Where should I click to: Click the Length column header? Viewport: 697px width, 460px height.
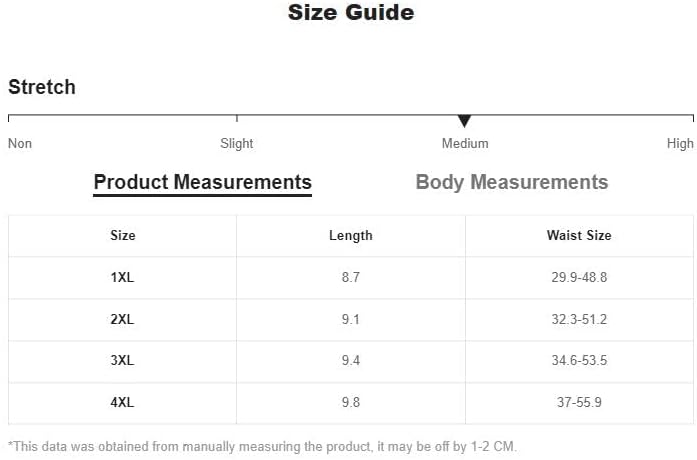point(351,236)
